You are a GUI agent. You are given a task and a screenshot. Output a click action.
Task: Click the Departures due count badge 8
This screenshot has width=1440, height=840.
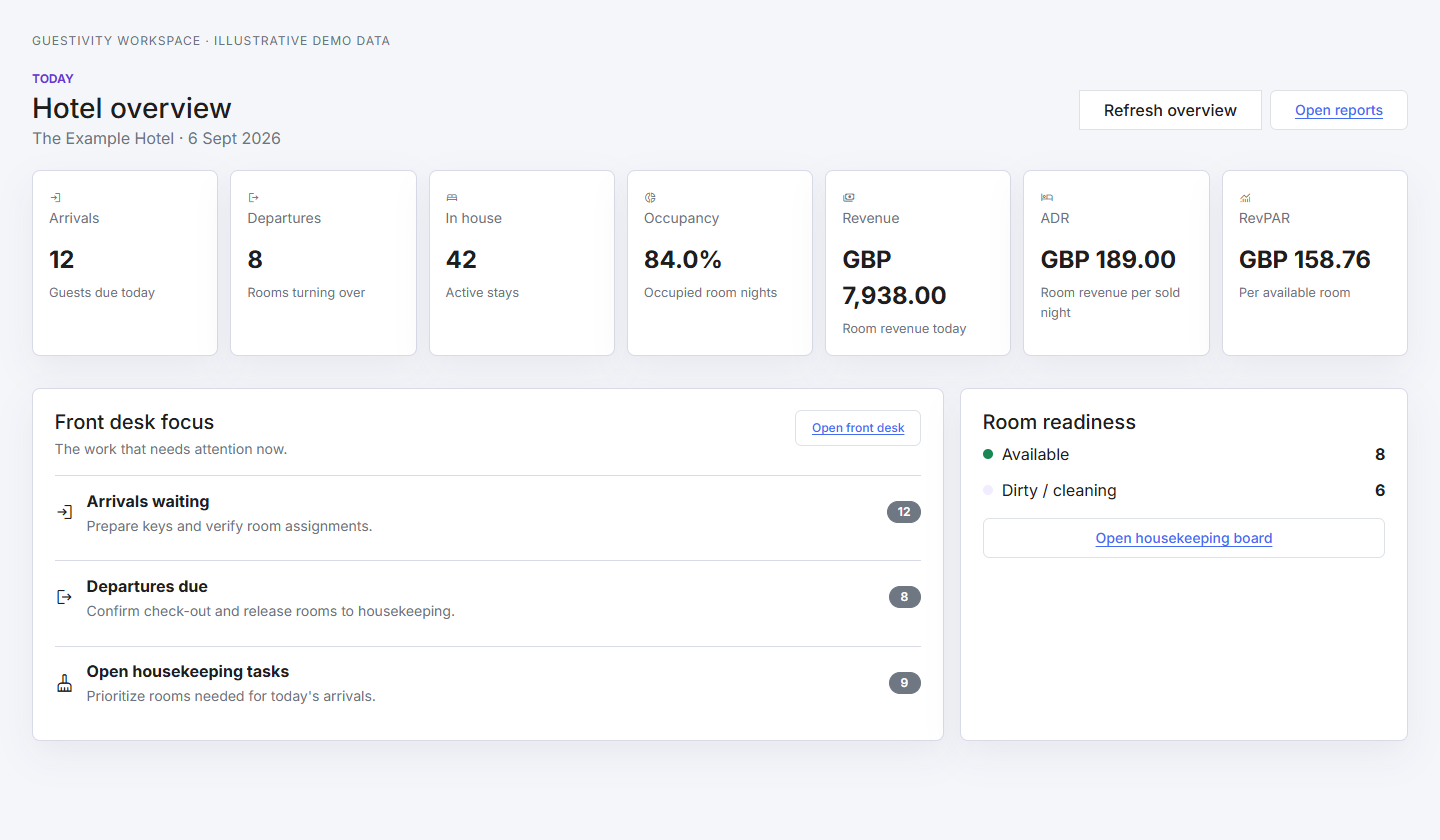[x=905, y=597]
